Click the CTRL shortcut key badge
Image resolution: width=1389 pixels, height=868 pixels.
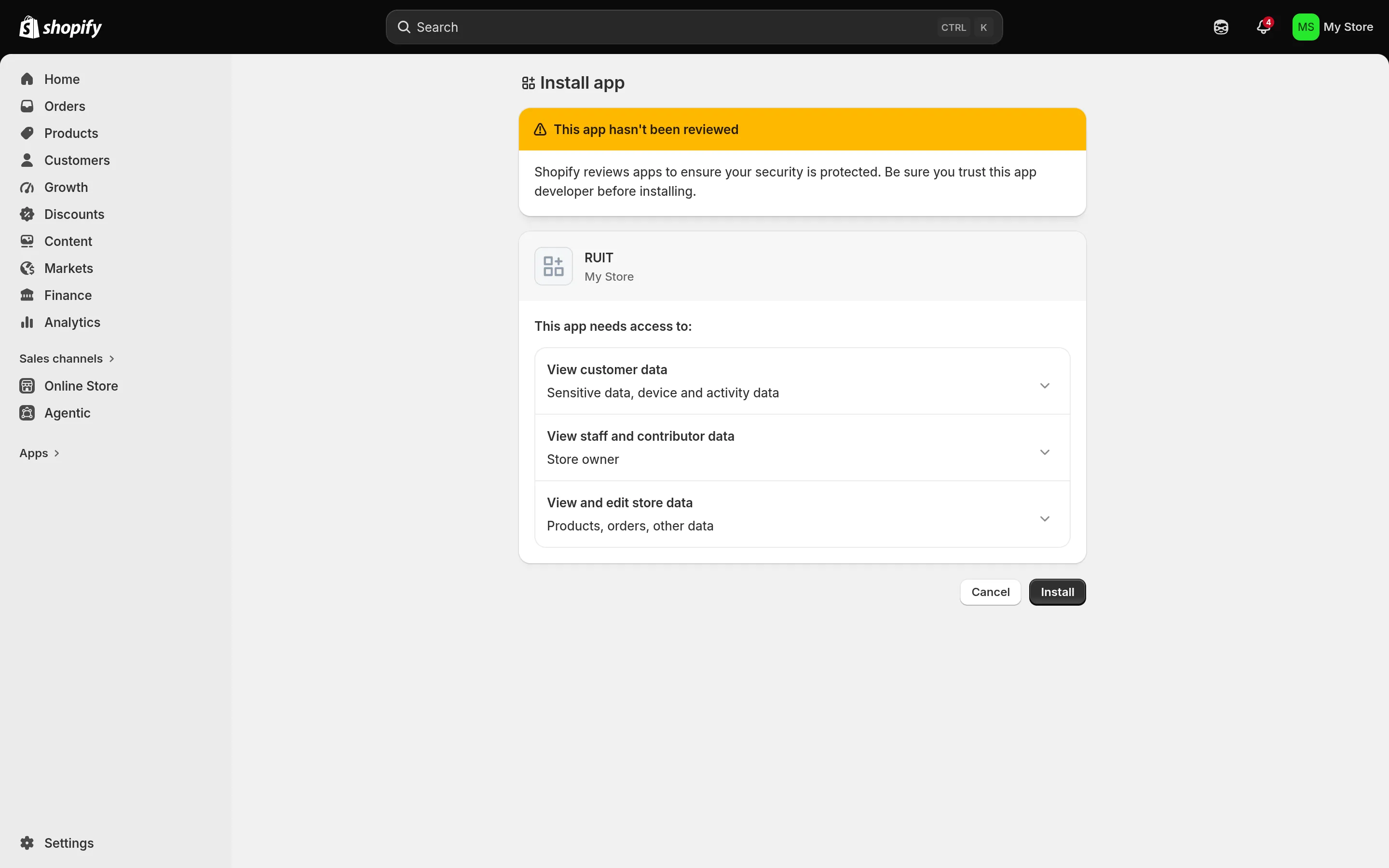pos(953,27)
